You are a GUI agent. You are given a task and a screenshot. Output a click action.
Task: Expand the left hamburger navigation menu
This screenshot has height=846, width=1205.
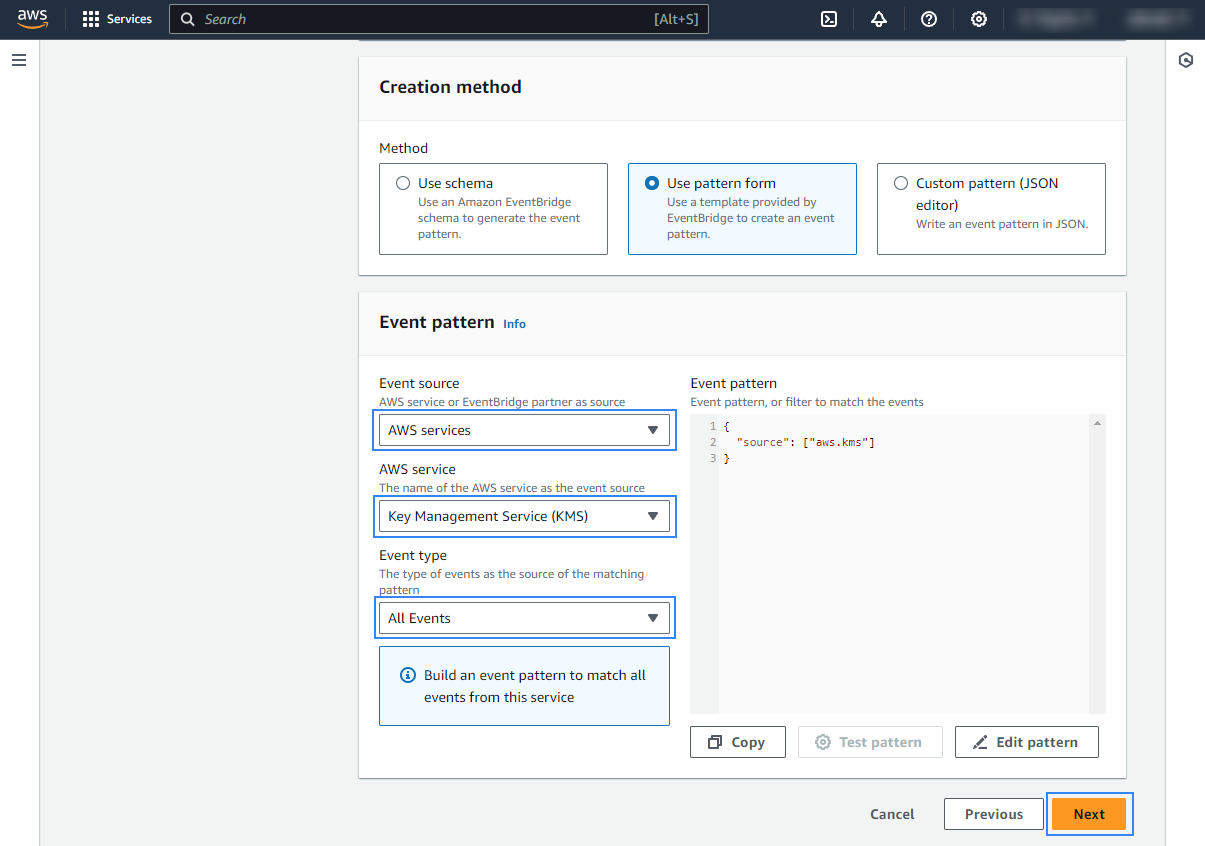tap(18, 60)
